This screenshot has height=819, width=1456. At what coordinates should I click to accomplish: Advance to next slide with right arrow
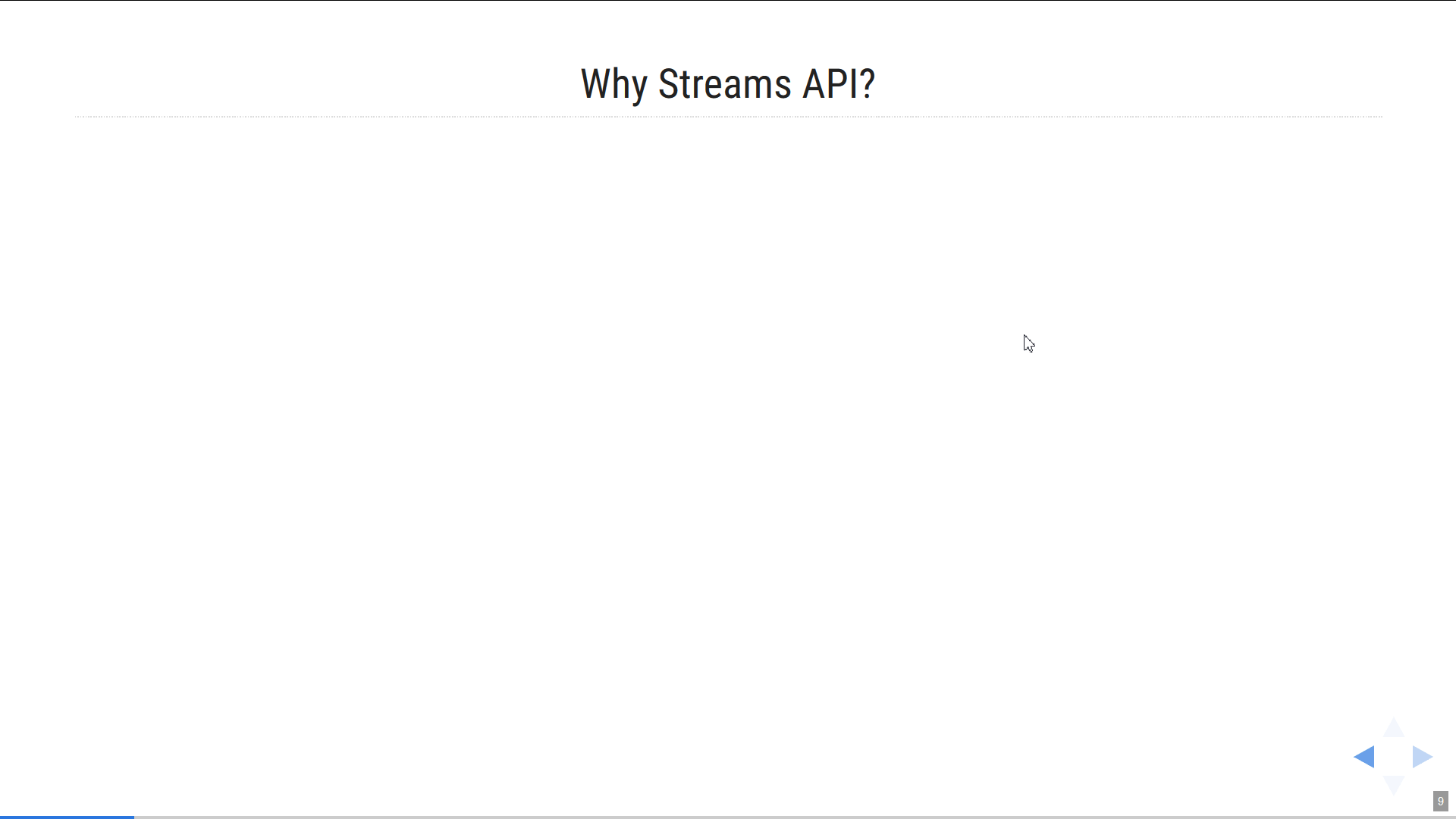(x=1423, y=757)
